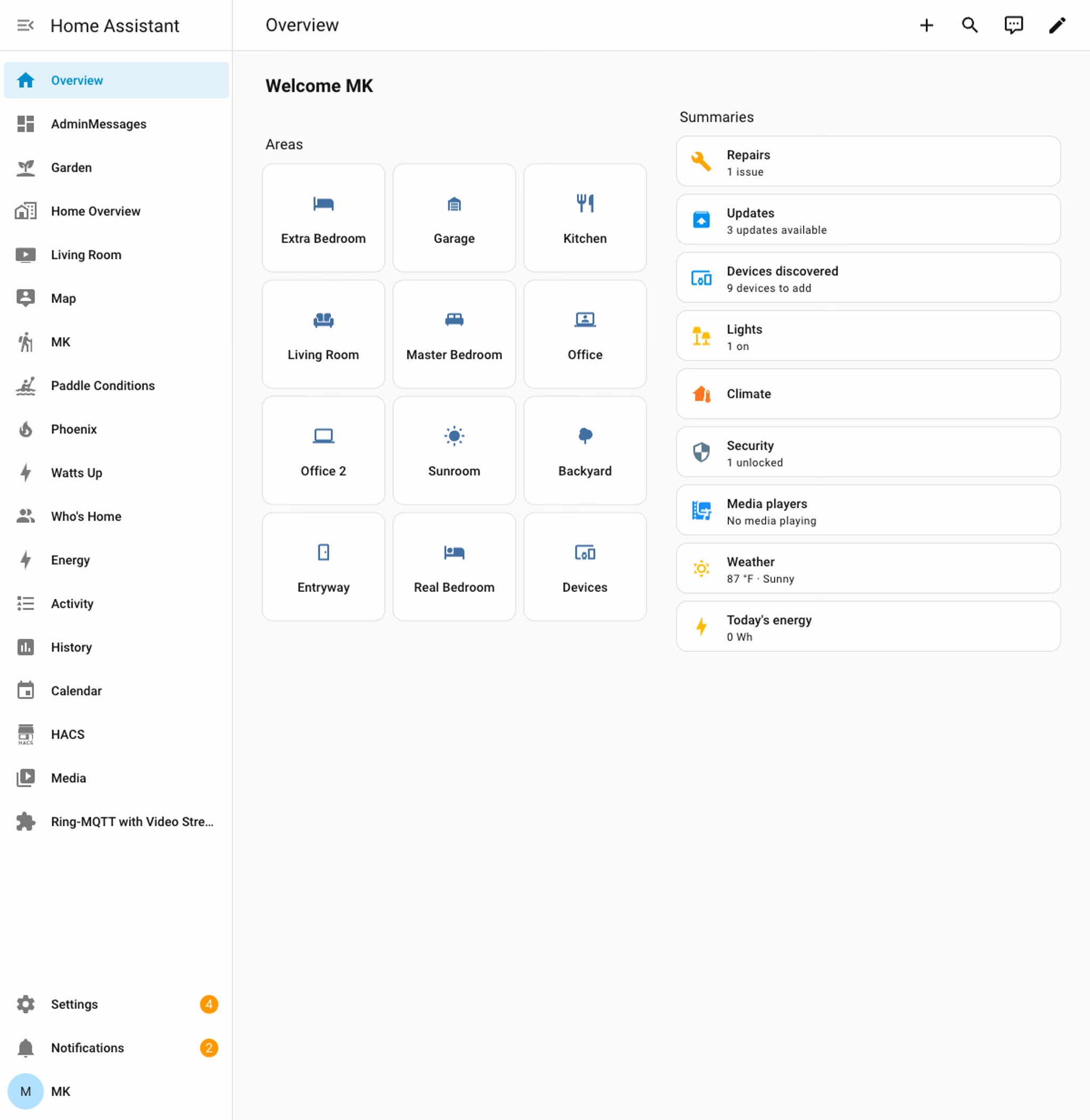Open the Lights summary showing 1 on
Image resolution: width=1090 pixels, height=1120 pixels.
pos(868,336)
